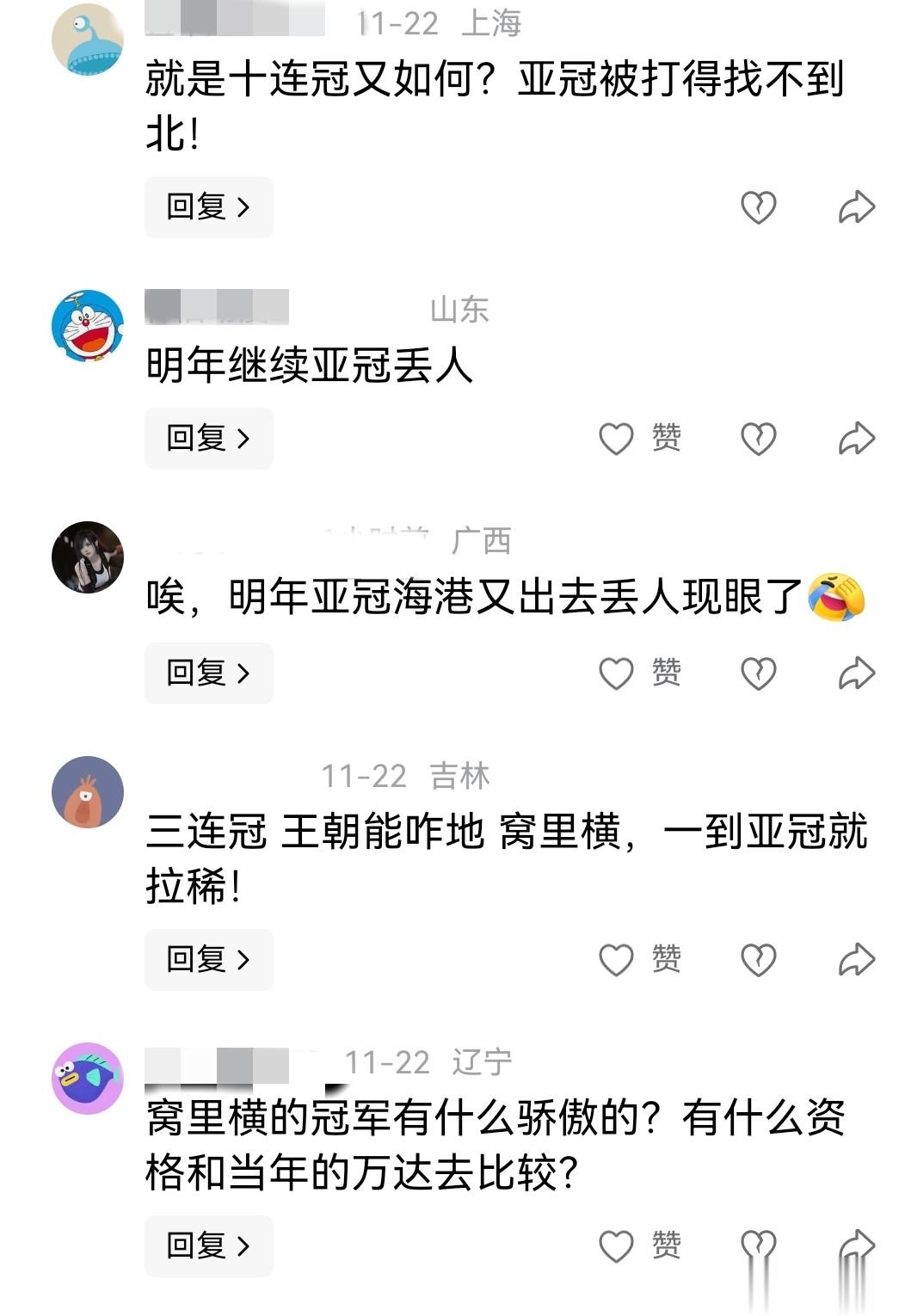Share the 三连冠 王朝 comment
This screenshot has width=905, height=1316.
[857, 960]
